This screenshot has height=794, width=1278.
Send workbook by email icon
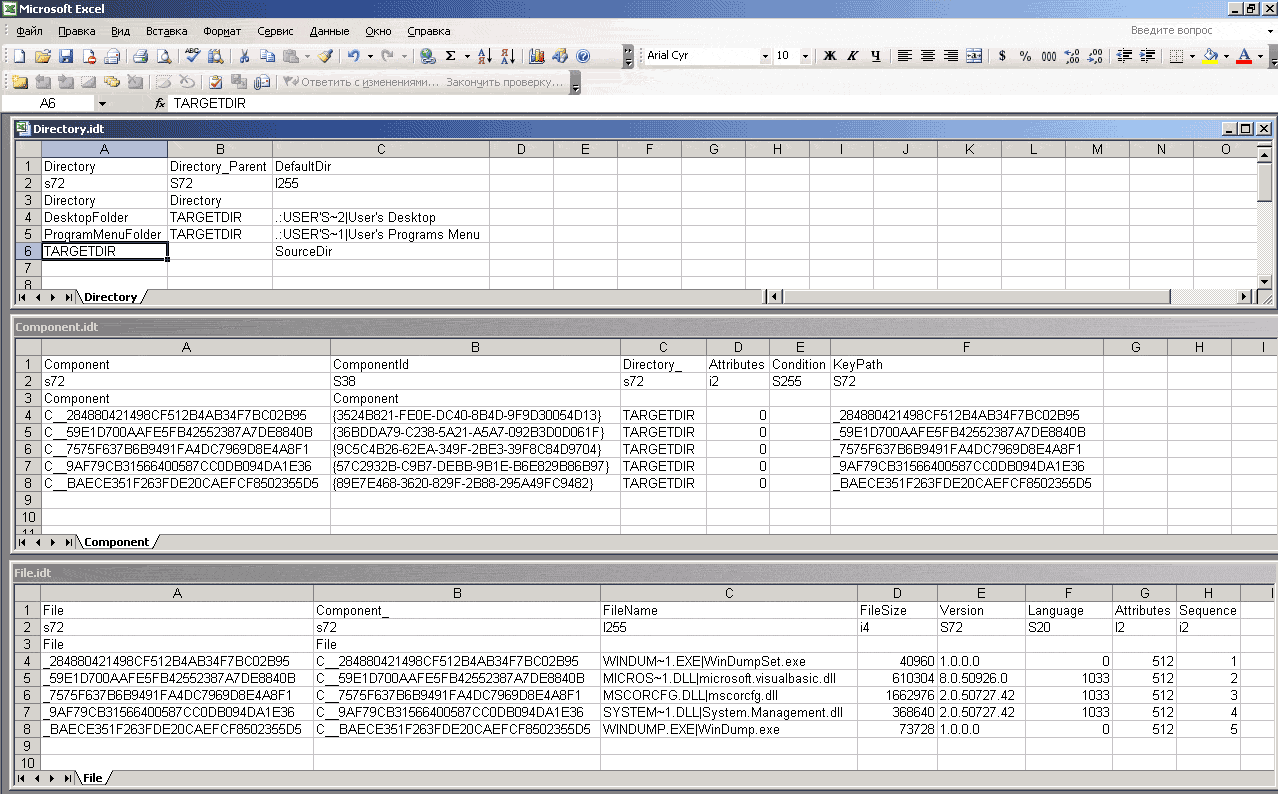112,57
